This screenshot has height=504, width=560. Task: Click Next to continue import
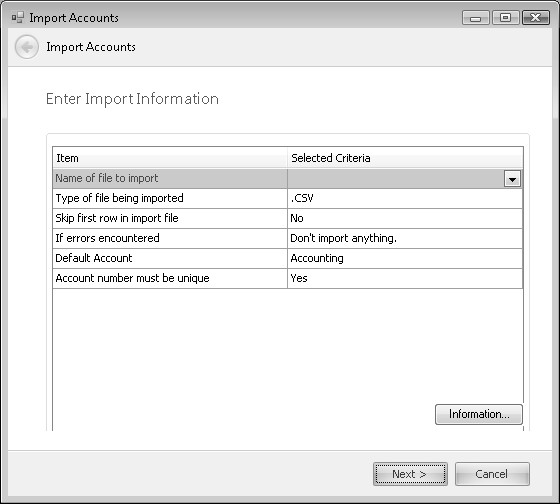(x=410, y=474)
